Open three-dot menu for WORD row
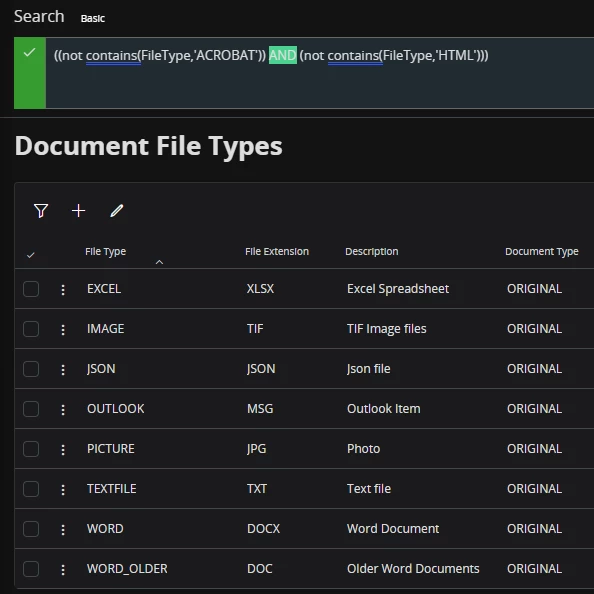This screenshot has height=594, width=594. pyautogui.click(x=63, y=530)
